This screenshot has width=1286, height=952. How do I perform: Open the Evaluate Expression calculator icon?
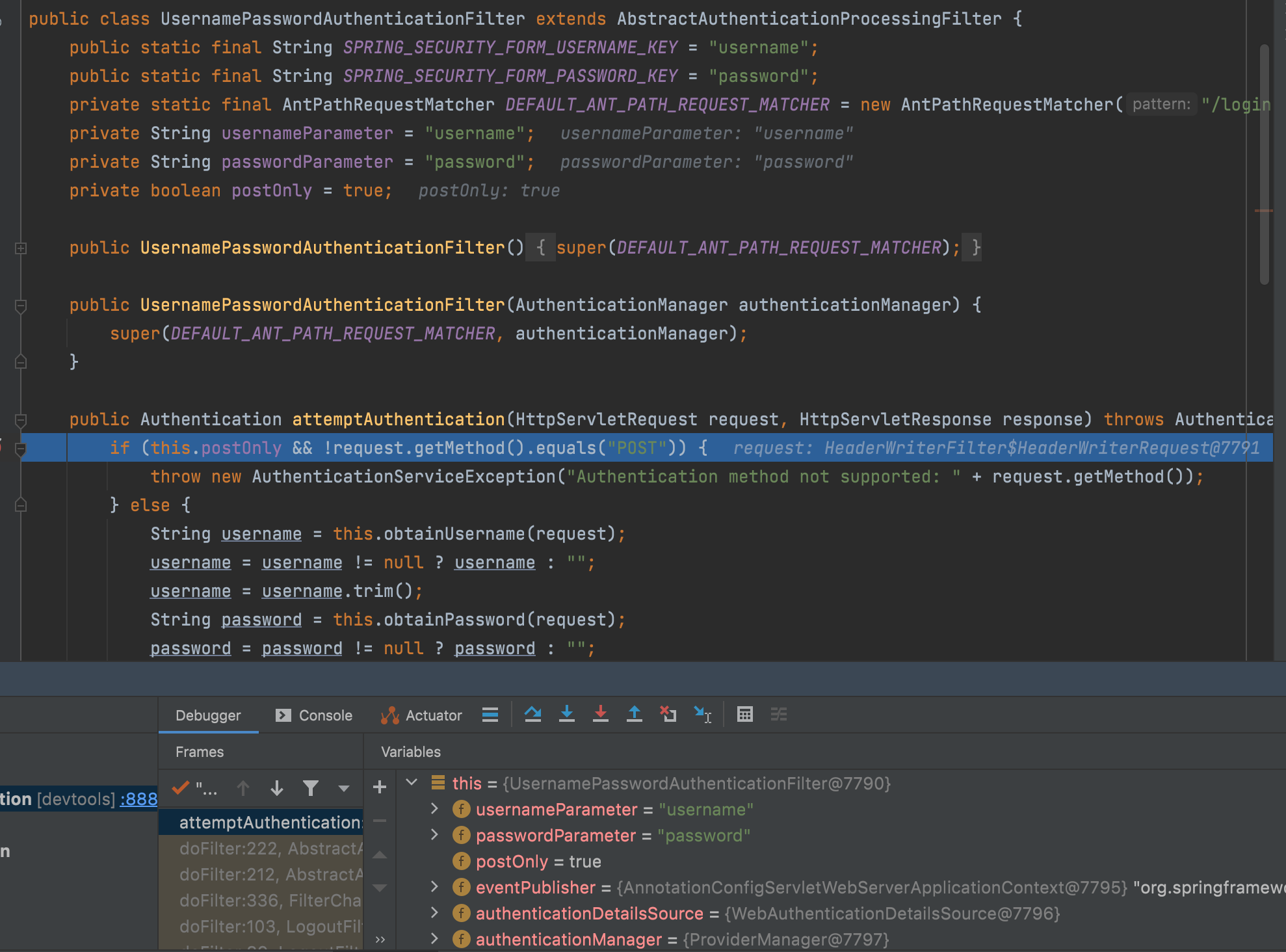pos(745,715)
